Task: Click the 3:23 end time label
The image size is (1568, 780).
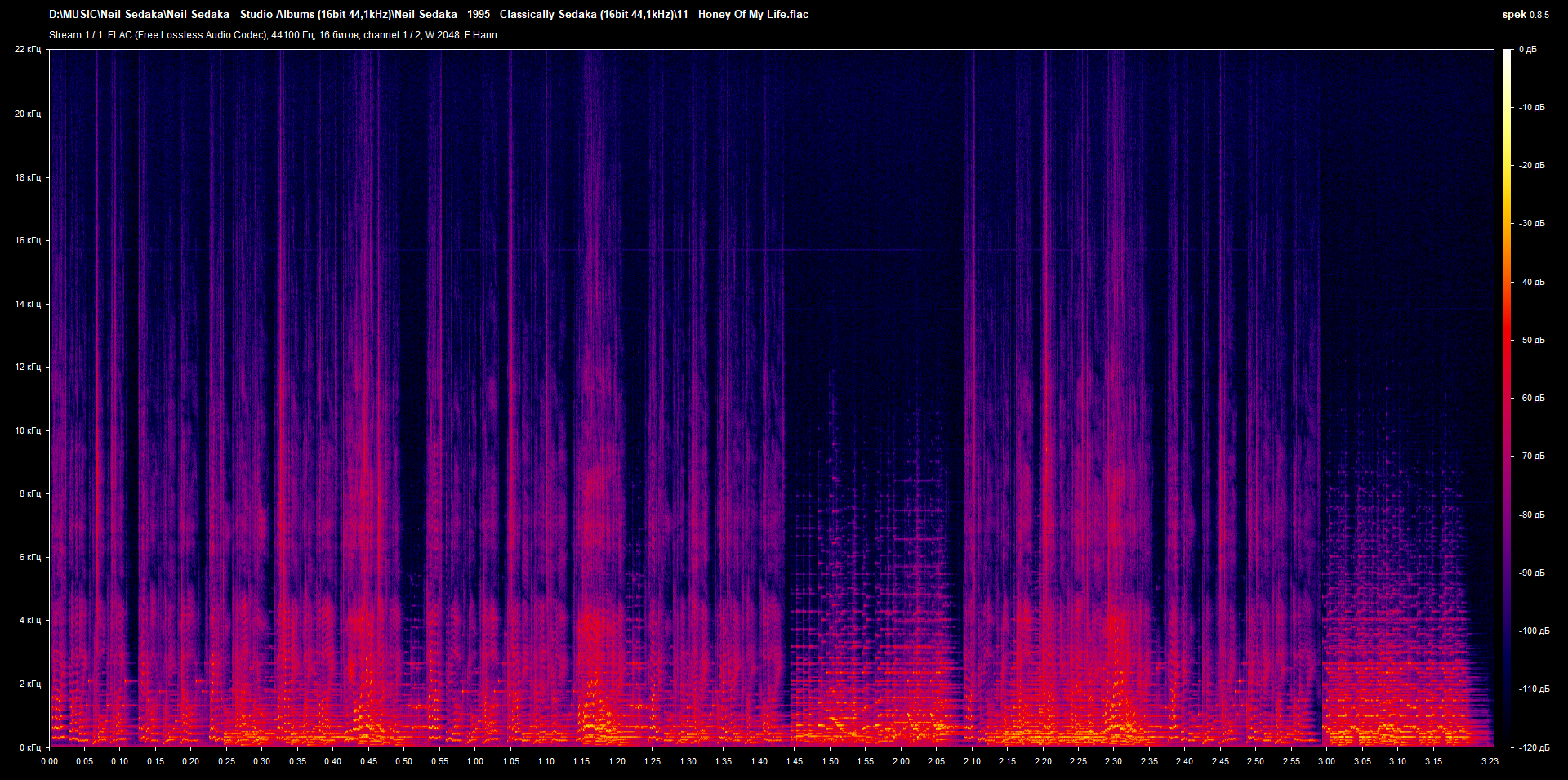Action: point(1490,761)
